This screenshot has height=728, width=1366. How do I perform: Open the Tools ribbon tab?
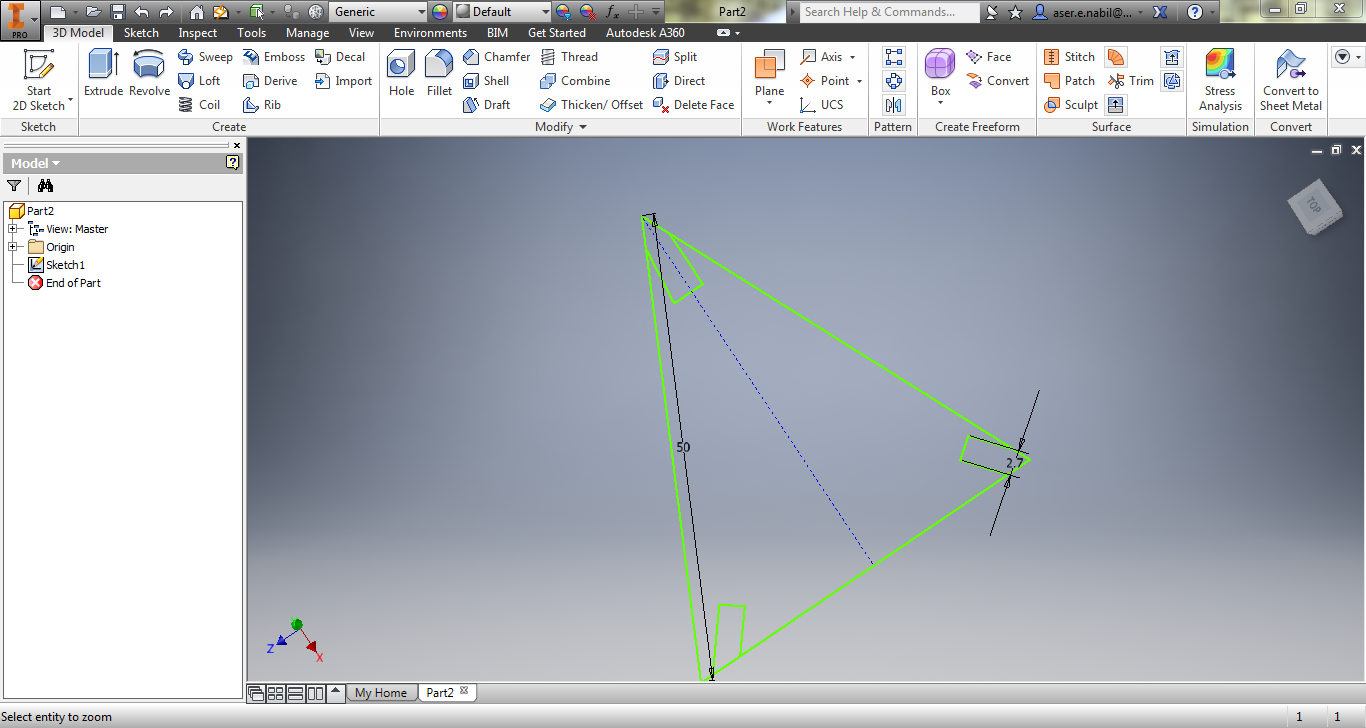coord(252,33)
